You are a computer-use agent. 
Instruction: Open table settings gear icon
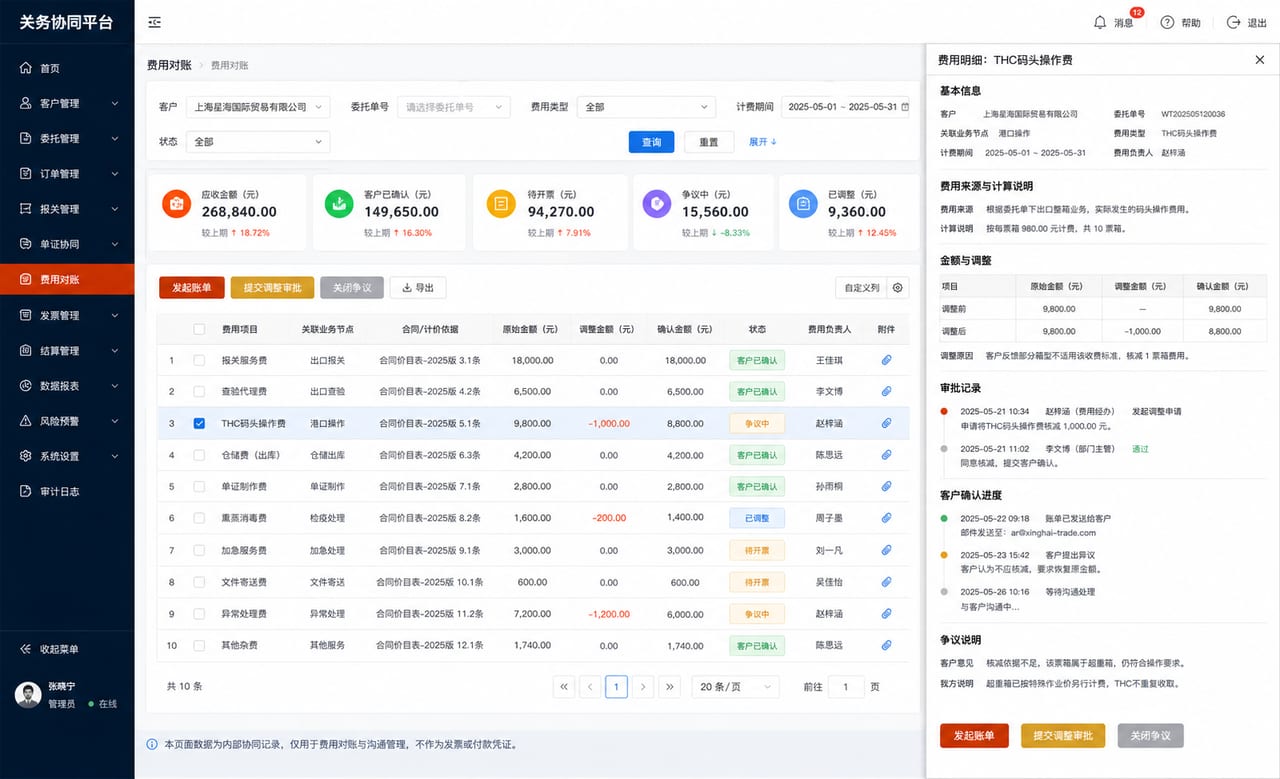898,287
